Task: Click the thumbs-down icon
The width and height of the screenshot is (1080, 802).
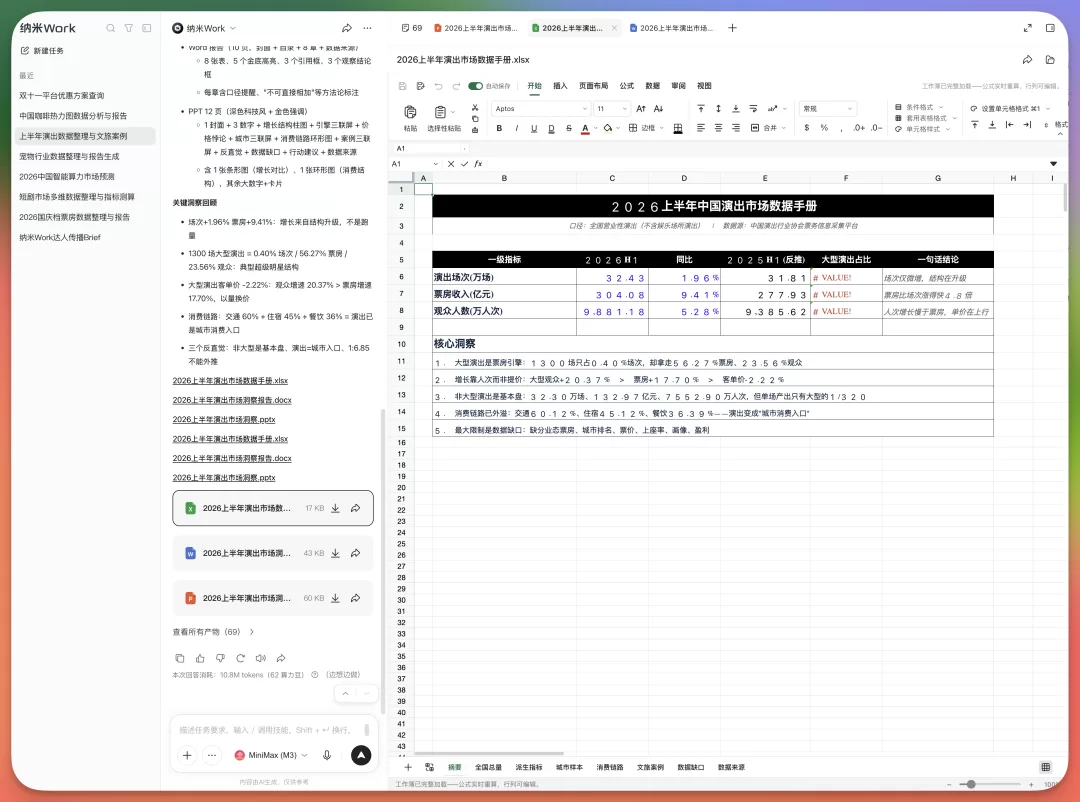Action: point(220,658)
